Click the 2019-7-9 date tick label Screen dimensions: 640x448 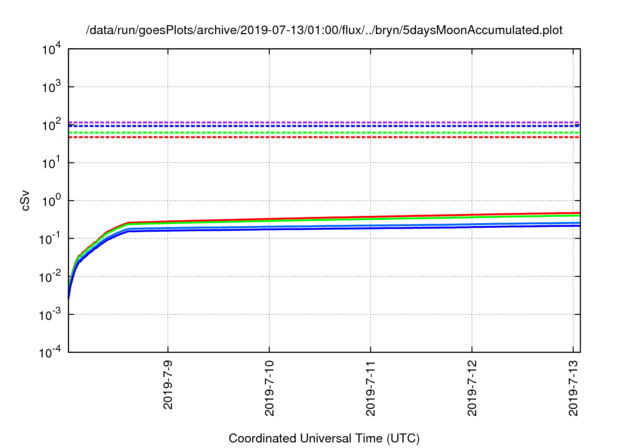click(168, 385)
